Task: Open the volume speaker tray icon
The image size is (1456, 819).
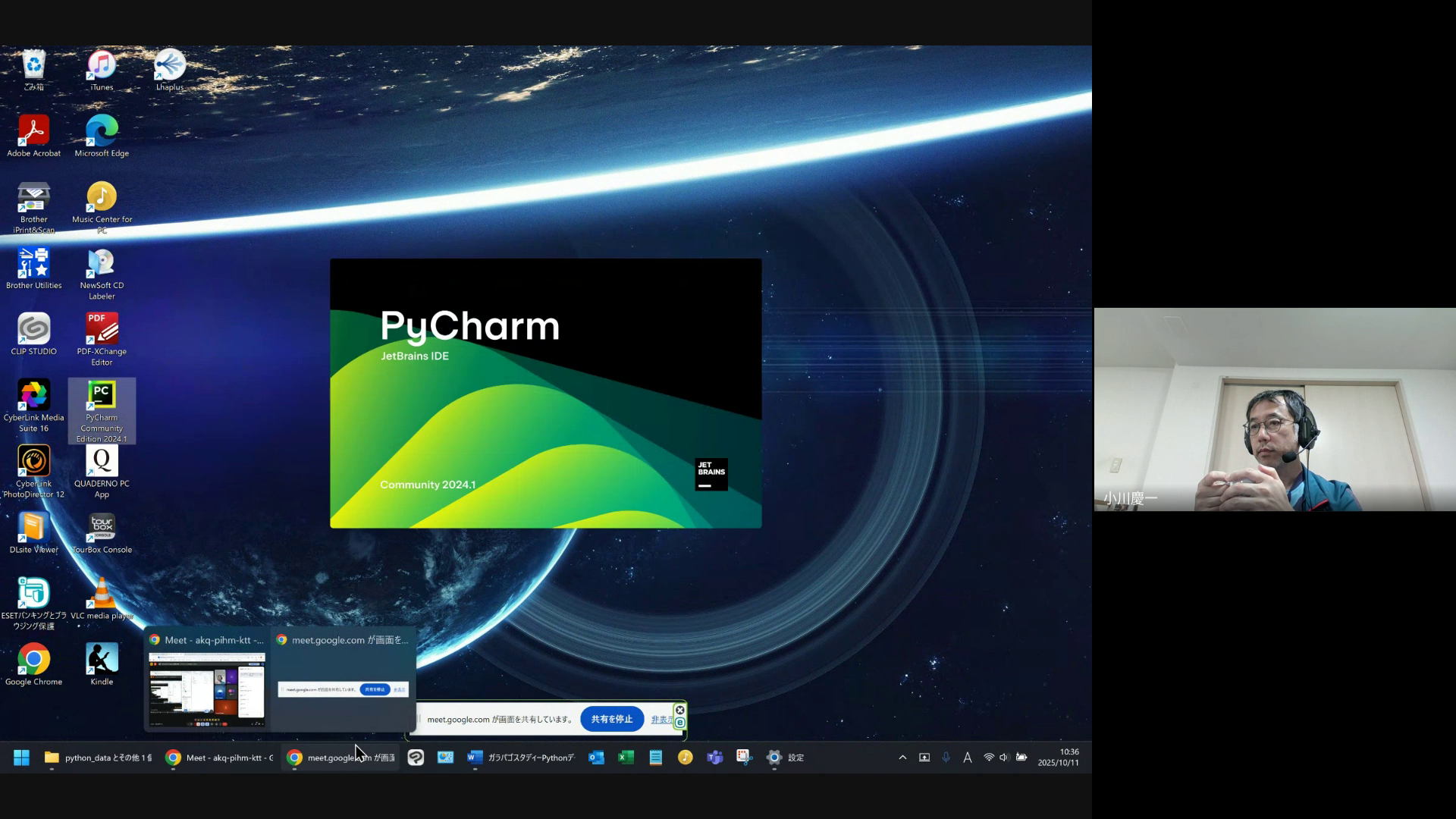Action: 1004,758
